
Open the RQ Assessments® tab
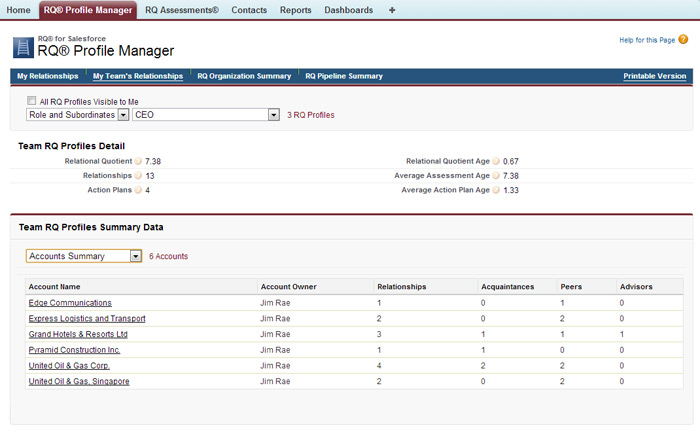182,10
